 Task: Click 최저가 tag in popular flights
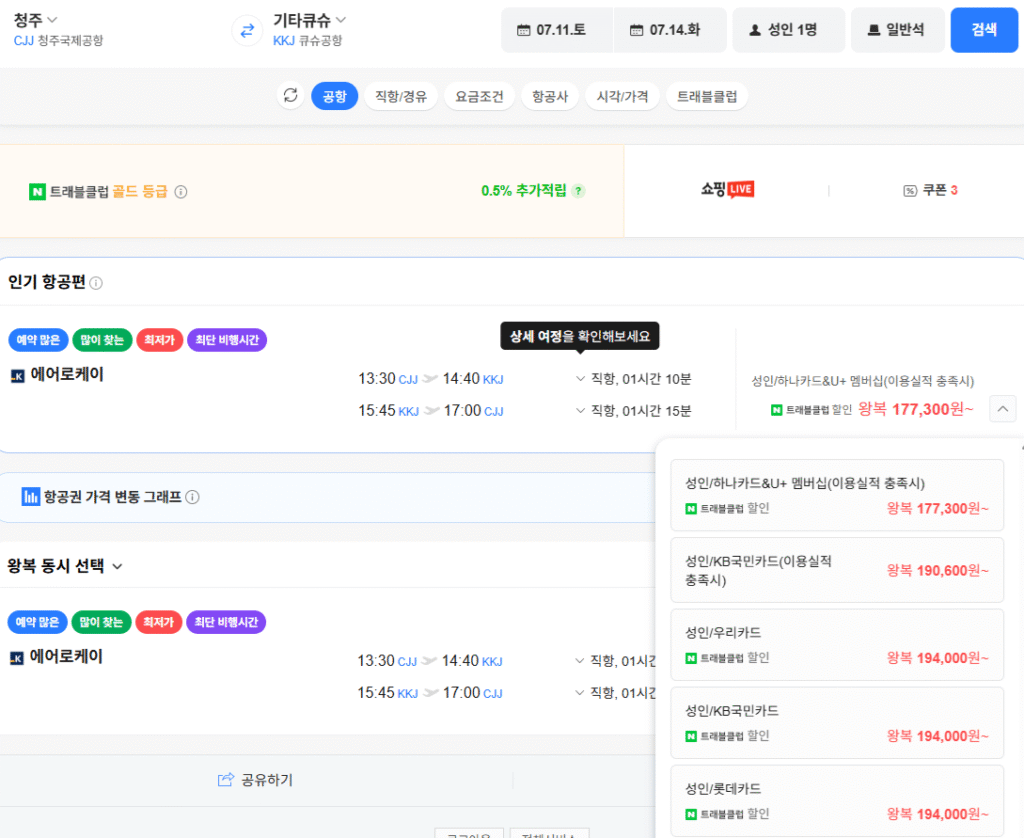click(x=159, y=340)
